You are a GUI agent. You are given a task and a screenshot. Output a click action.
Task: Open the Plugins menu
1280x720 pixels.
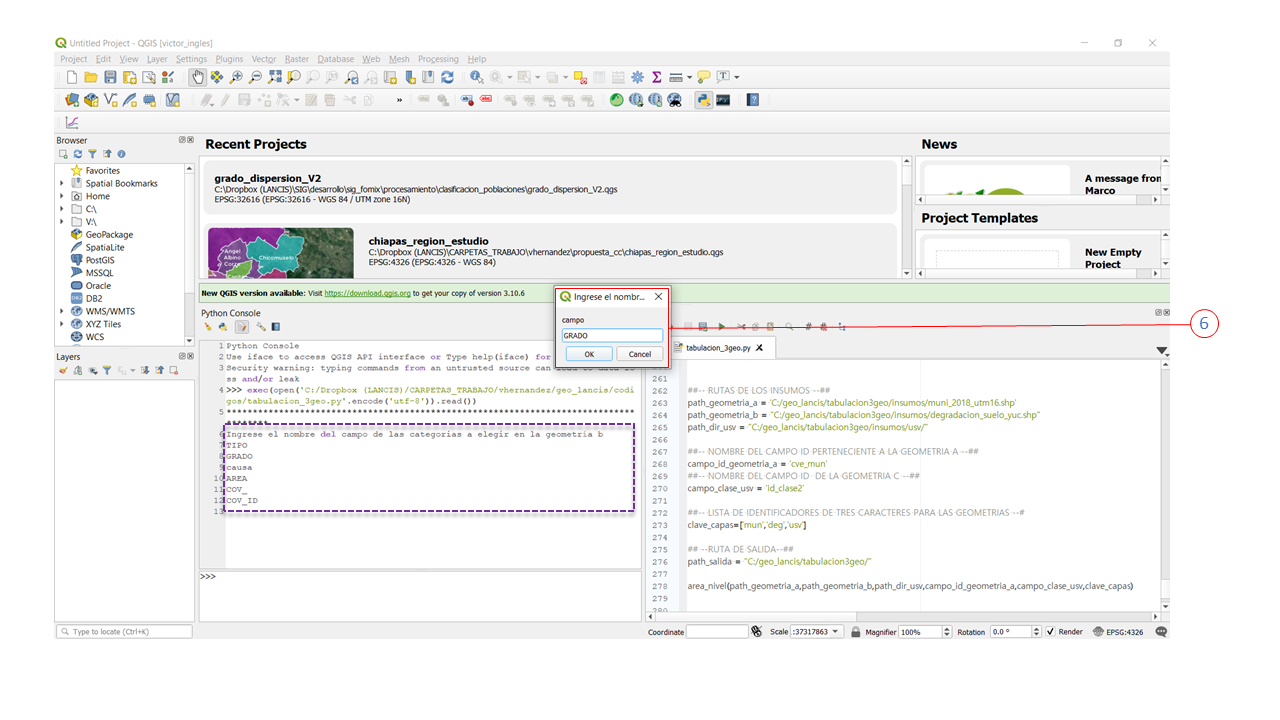pos(229,59)
